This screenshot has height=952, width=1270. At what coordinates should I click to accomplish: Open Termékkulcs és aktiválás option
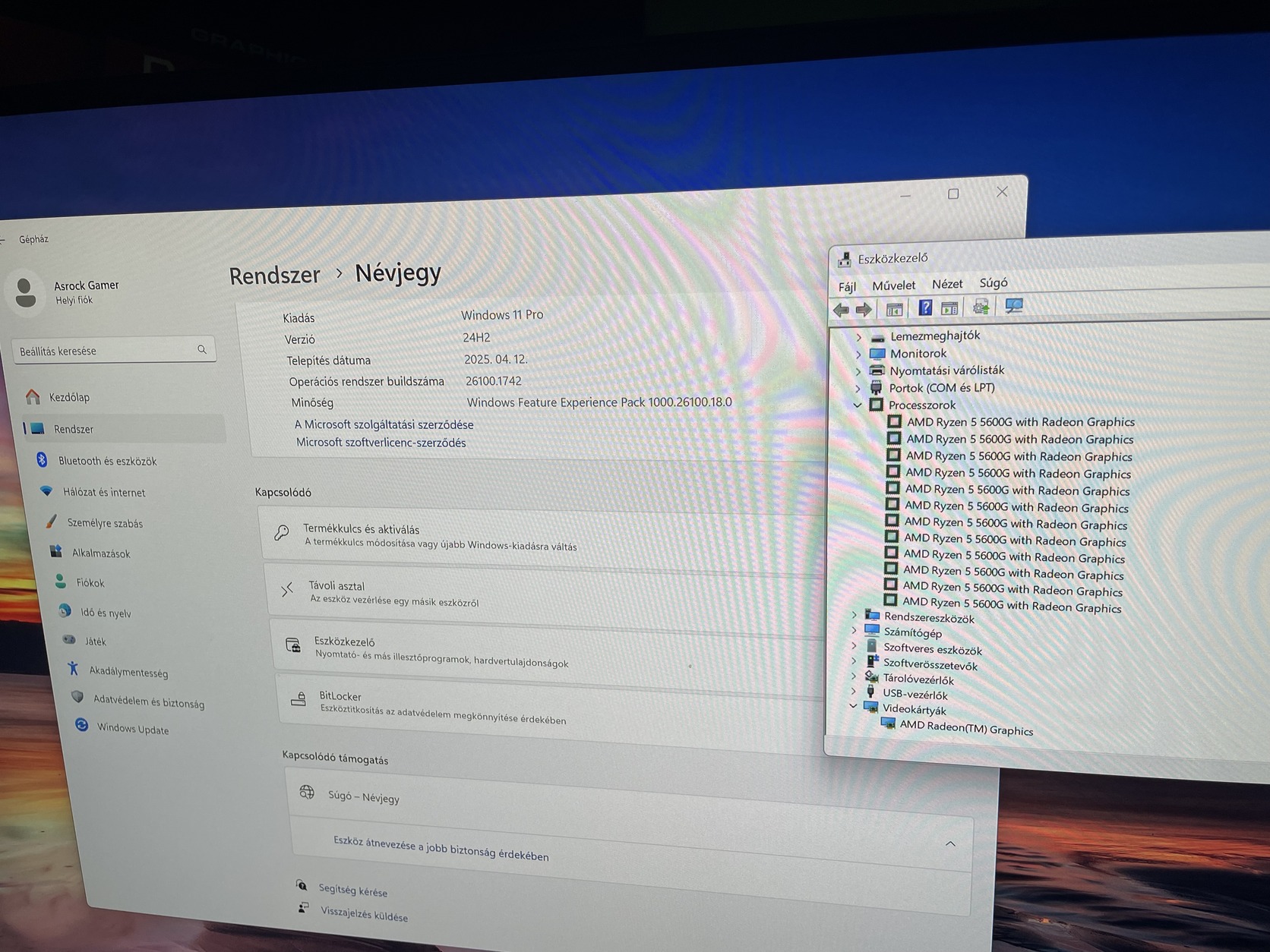coord(541,536)
